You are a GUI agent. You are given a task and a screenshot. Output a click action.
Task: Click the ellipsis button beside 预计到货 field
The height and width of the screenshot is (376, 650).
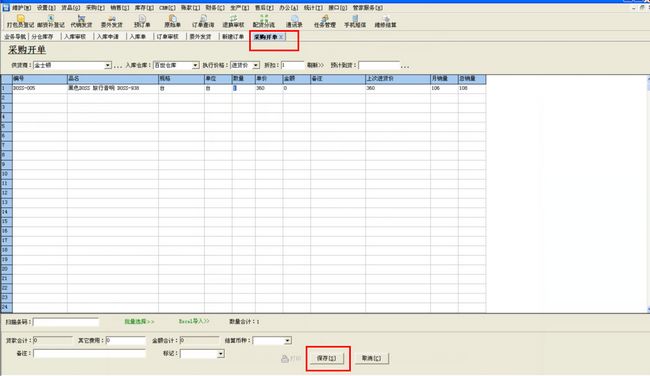coord(405,66)
